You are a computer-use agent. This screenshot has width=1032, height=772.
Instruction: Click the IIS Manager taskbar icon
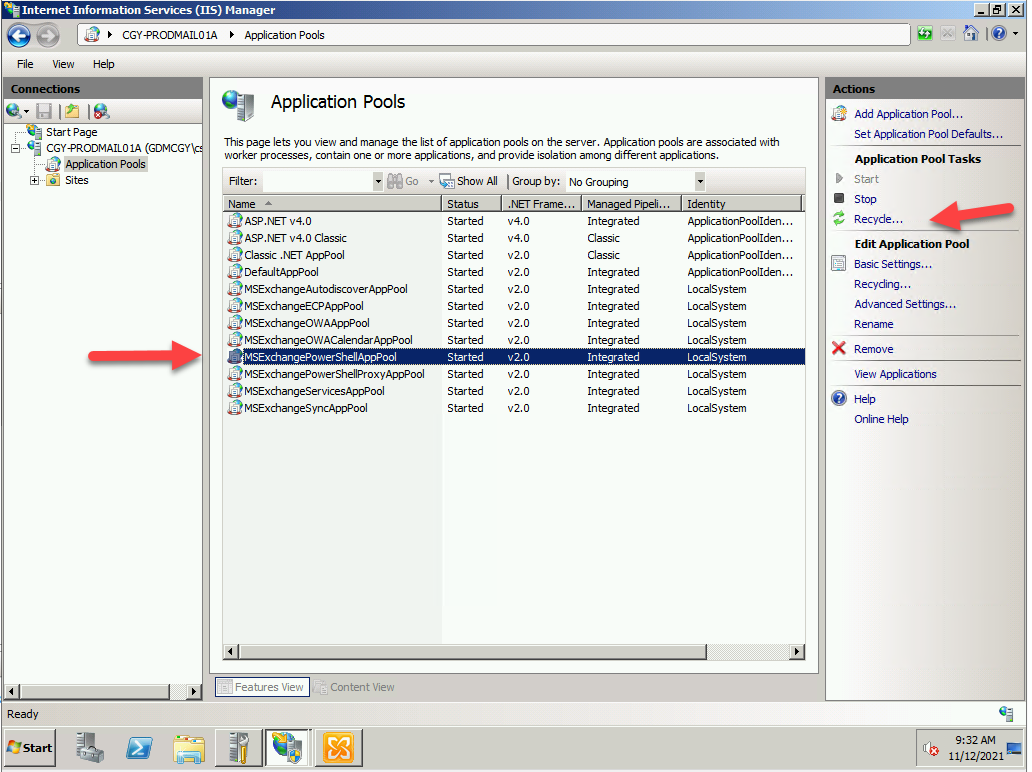point(288,748)
